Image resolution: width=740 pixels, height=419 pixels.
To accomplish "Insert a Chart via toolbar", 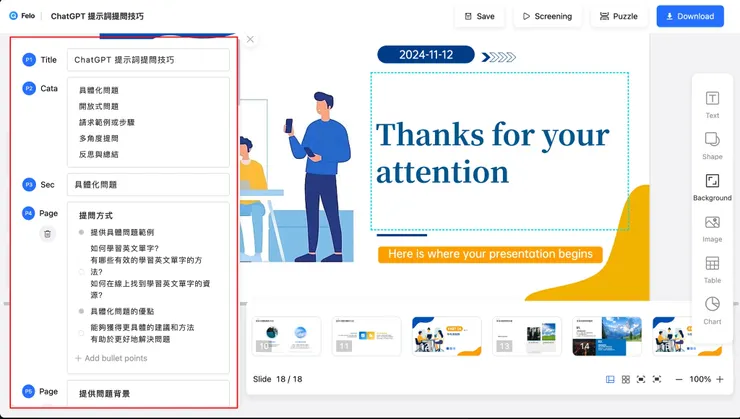I will pyautogui.click(x=712, y=311).
